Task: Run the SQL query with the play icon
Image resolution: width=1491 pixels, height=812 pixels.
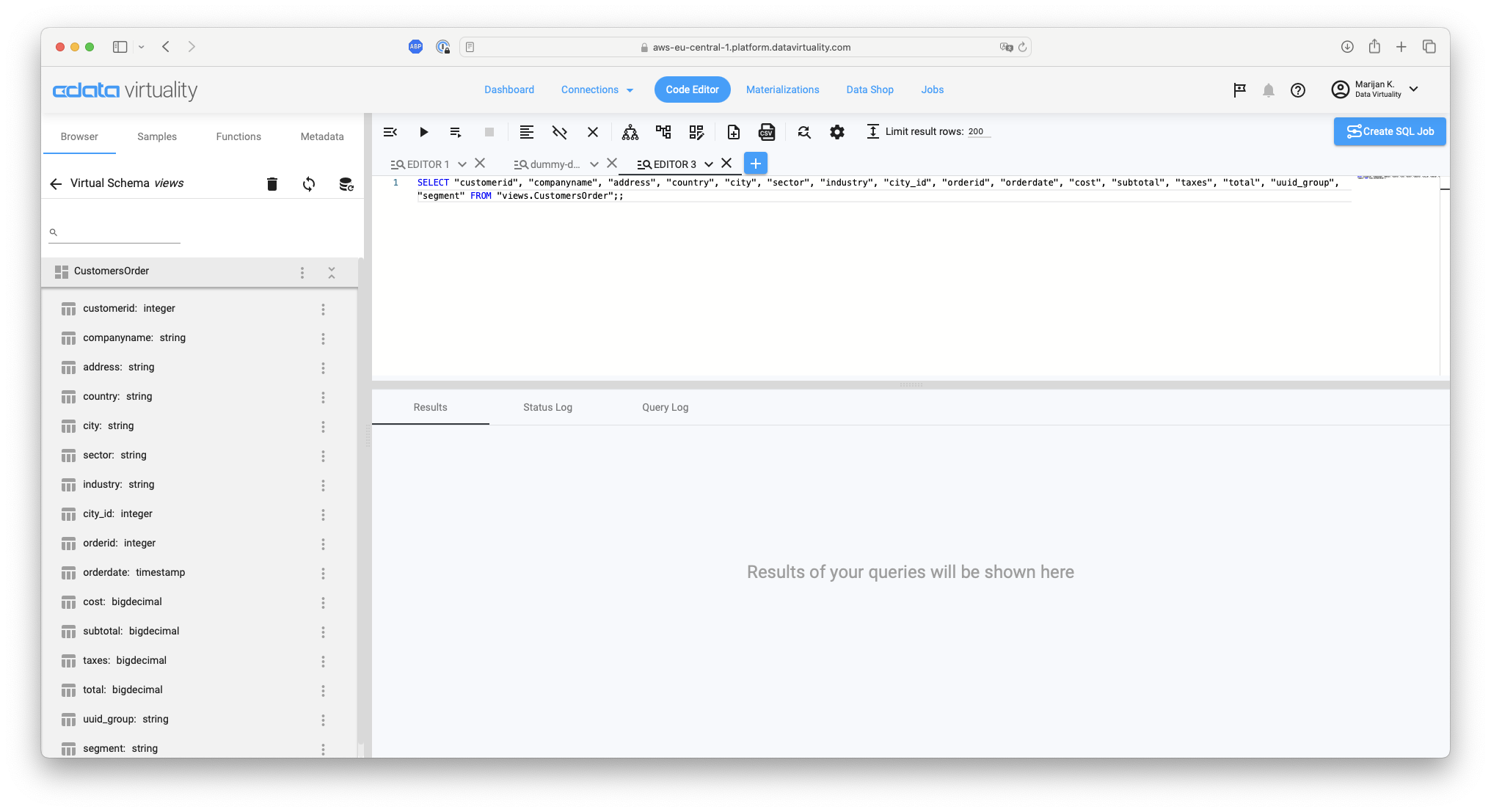Action: point(424,132)
